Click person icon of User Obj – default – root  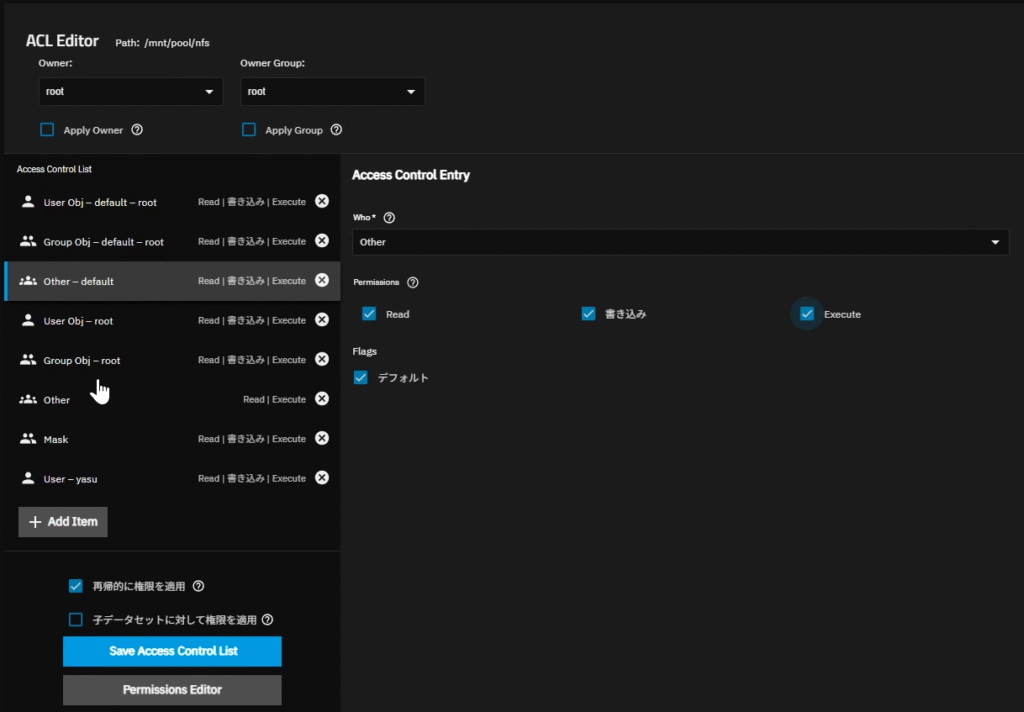click(27, 202)
